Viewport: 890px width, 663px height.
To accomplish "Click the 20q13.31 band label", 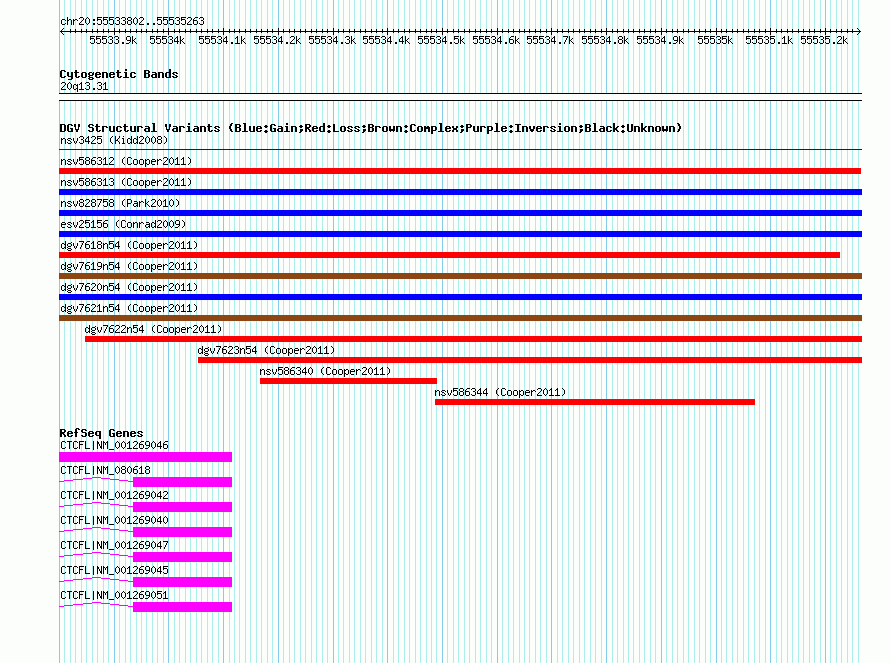I will 84,86.
